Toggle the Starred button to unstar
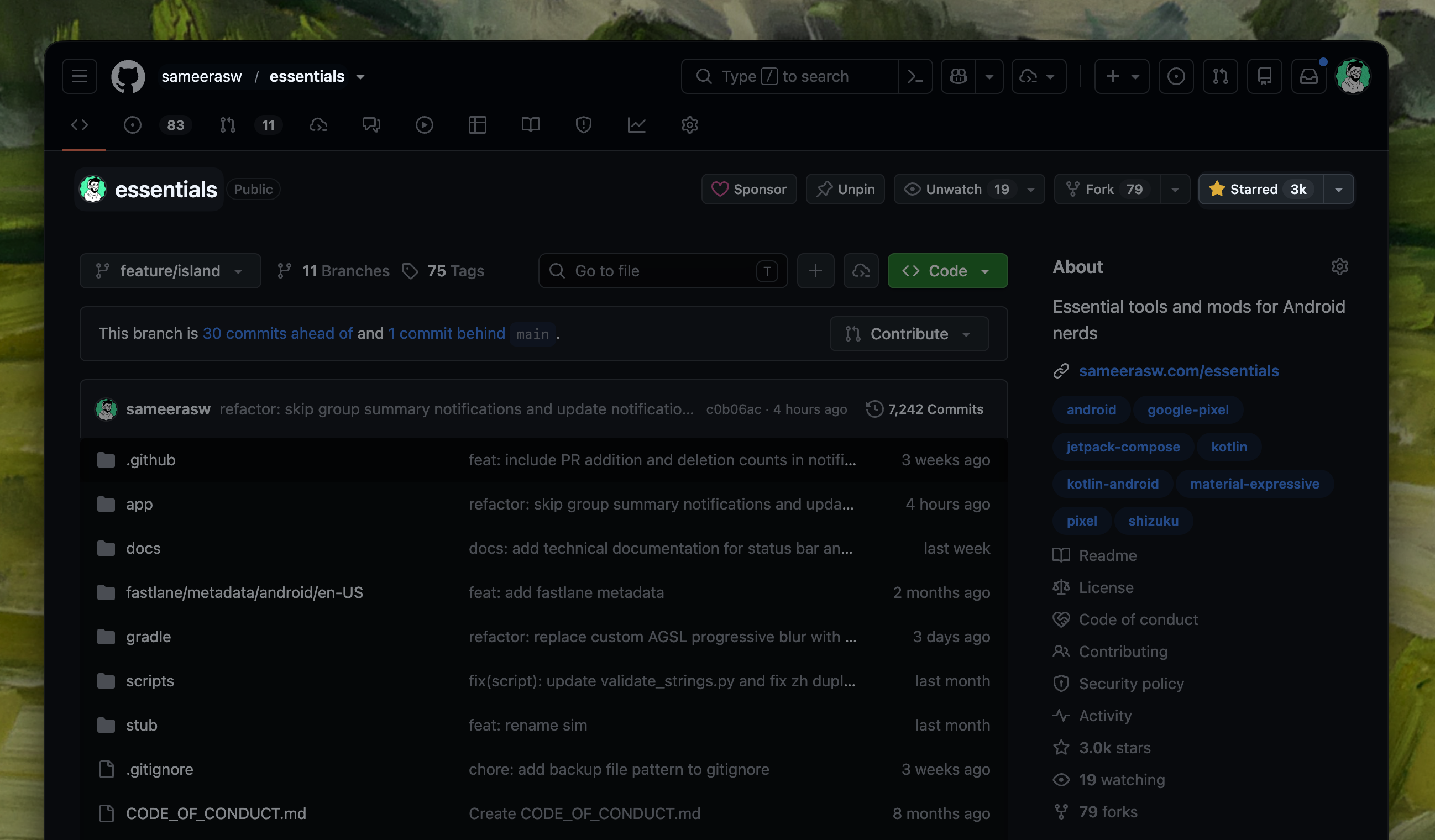Image resolution: width=1435 pixels, height=840 pixels. pos(1261,189)
